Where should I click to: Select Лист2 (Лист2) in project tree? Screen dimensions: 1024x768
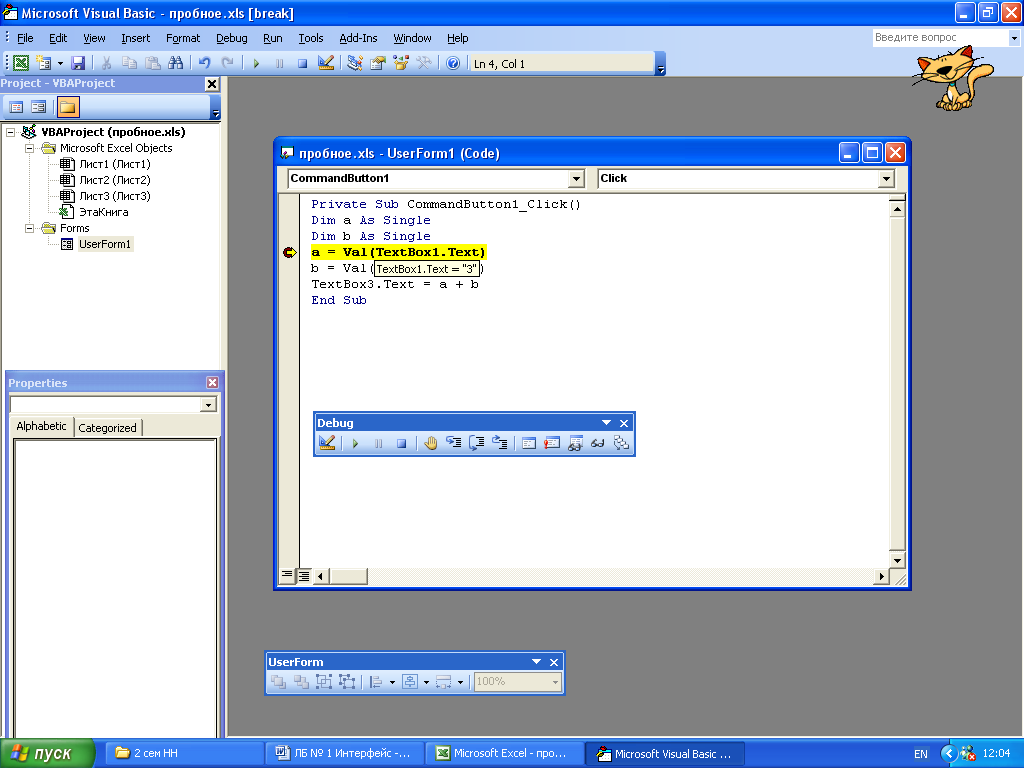pyautogui.click(x=114, y=180)
